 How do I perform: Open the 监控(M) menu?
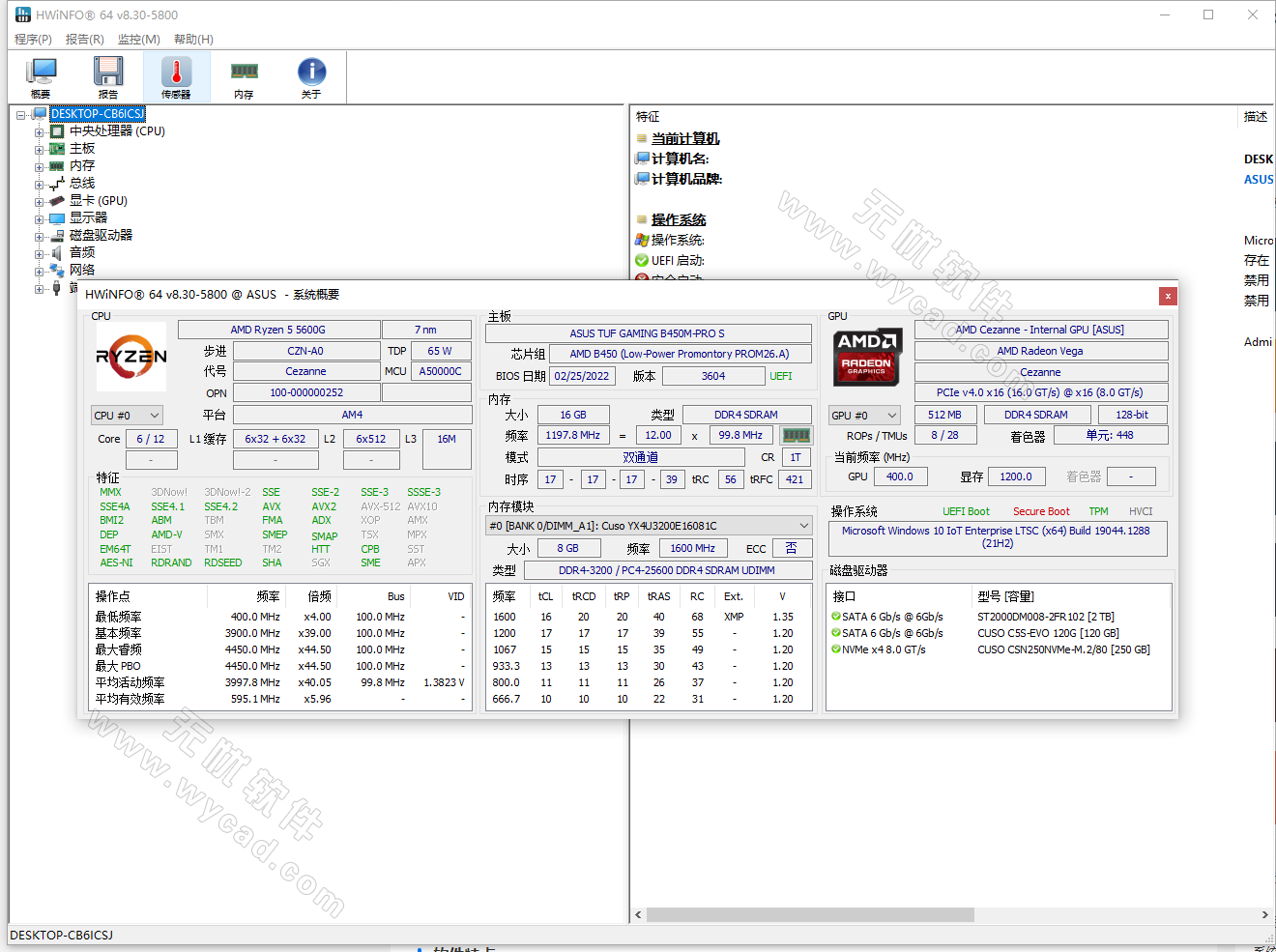pos(138,40)
